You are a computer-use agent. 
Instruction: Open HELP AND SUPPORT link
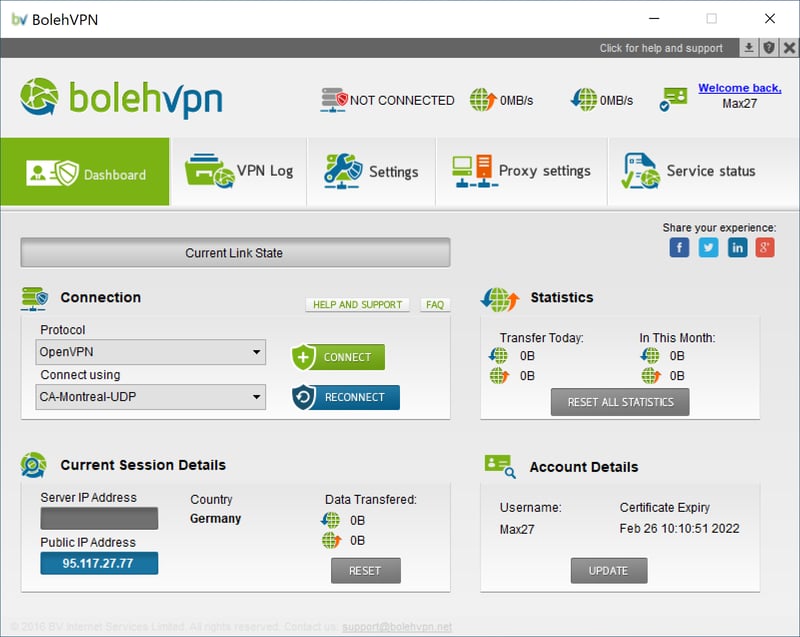[358, 304]
